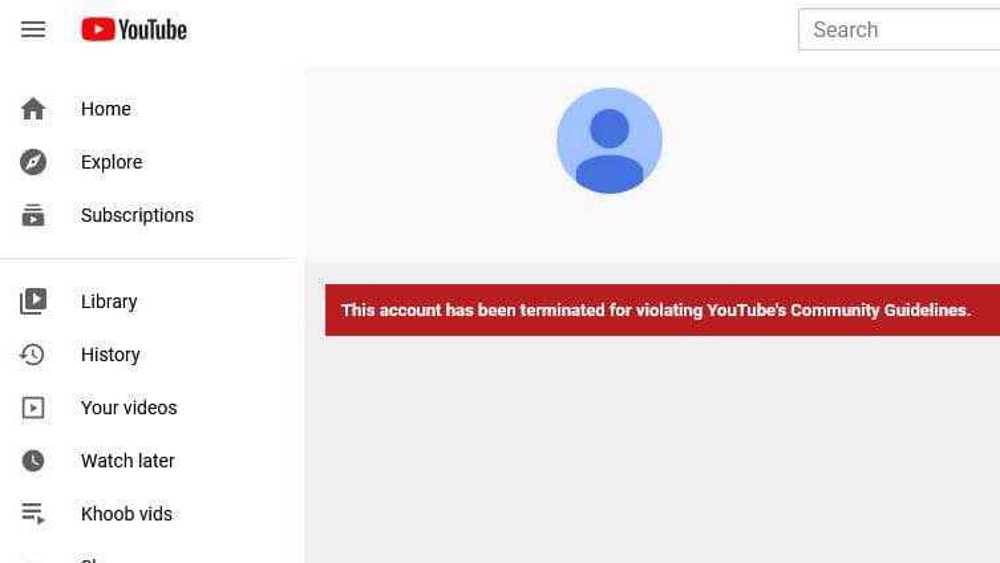Viewport: 1000px width, 563px height.
Task: Click the Watch later clock icon
Action: coord(33,461)
